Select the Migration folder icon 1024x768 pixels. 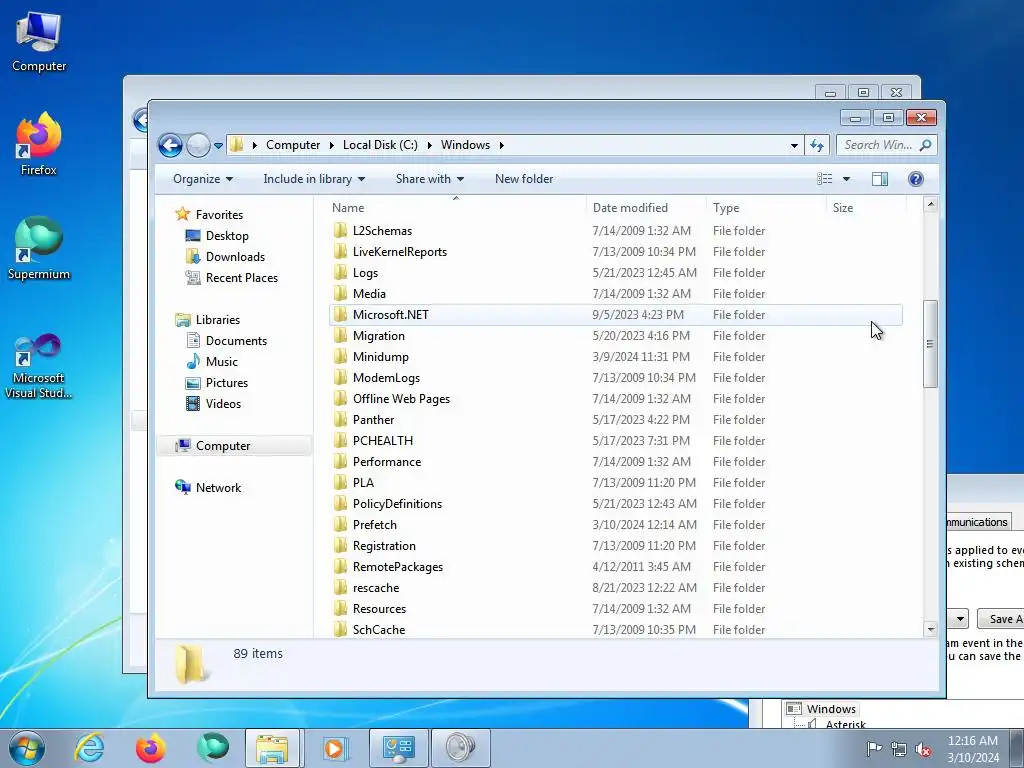340,336
